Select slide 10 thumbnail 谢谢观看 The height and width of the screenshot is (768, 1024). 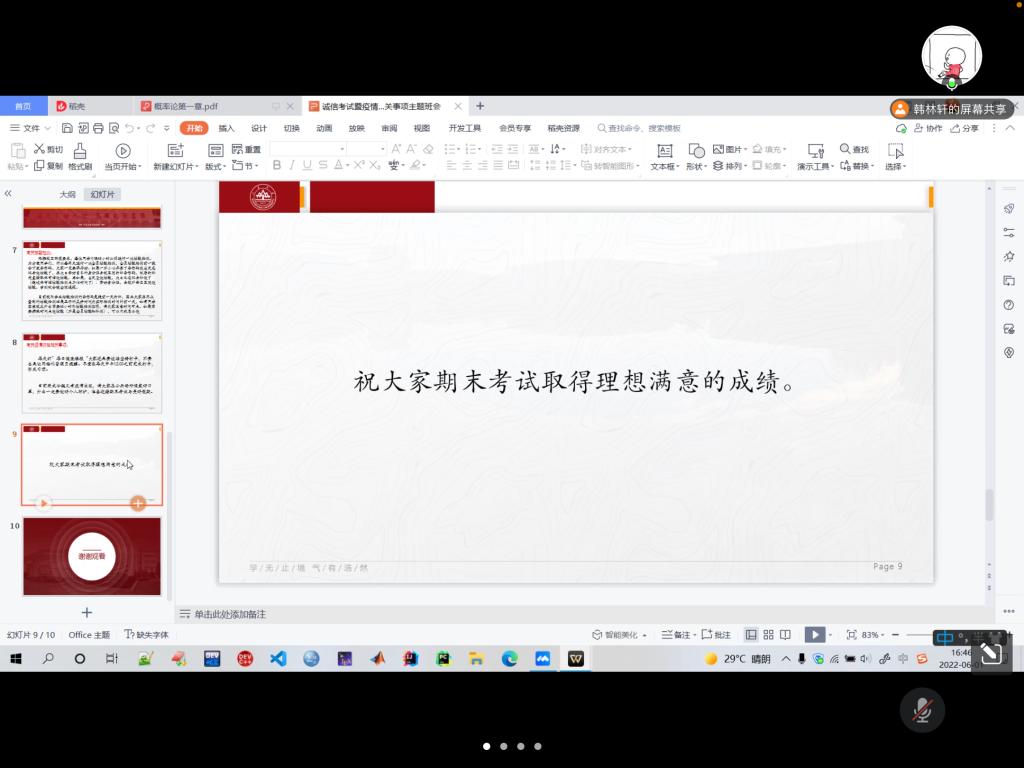[x=92, y=555]
